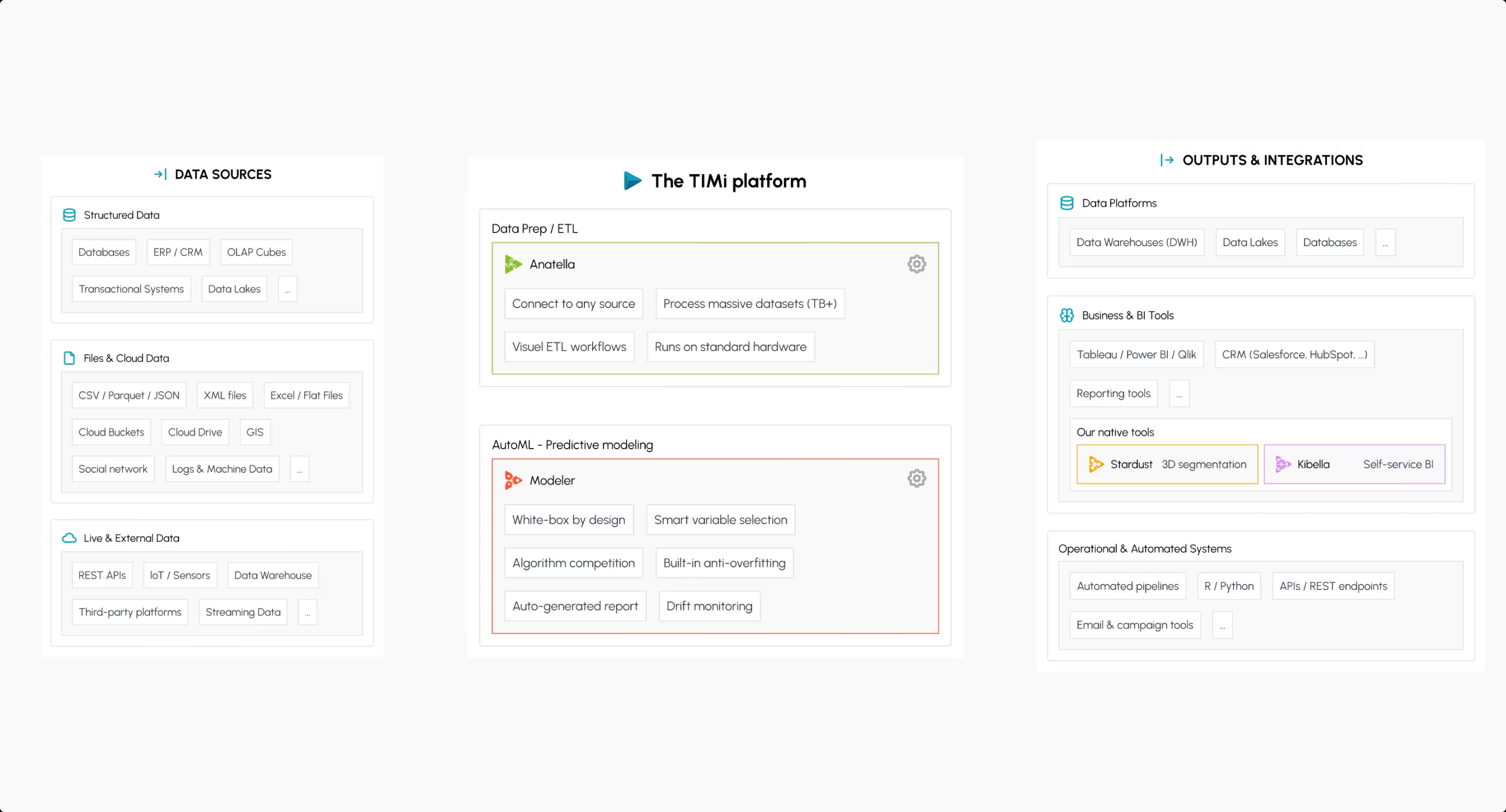Click the Automated pipelines chip
Image resolution: width=1506 pixels, height=812 pixels.
(1127, 586)
